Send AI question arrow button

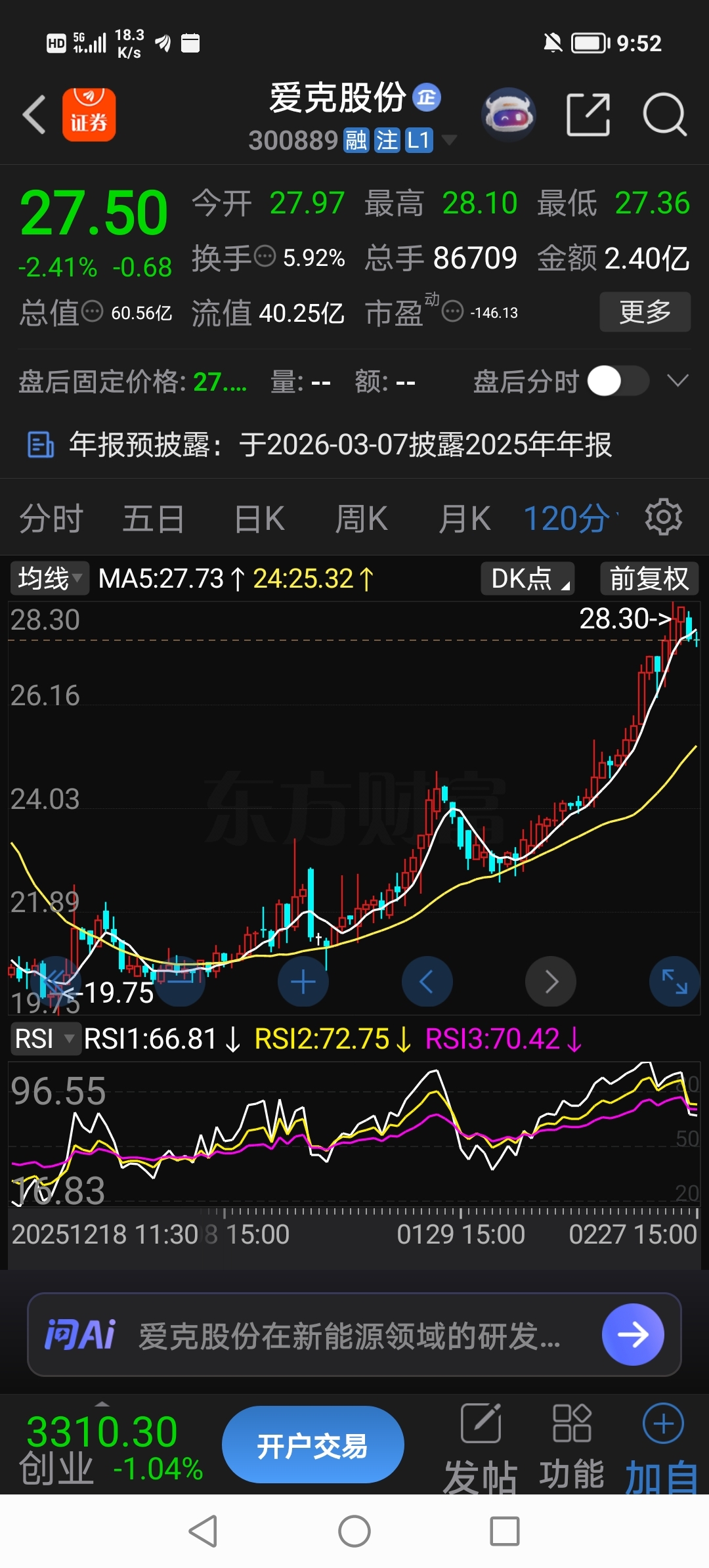click(633, 1334)
